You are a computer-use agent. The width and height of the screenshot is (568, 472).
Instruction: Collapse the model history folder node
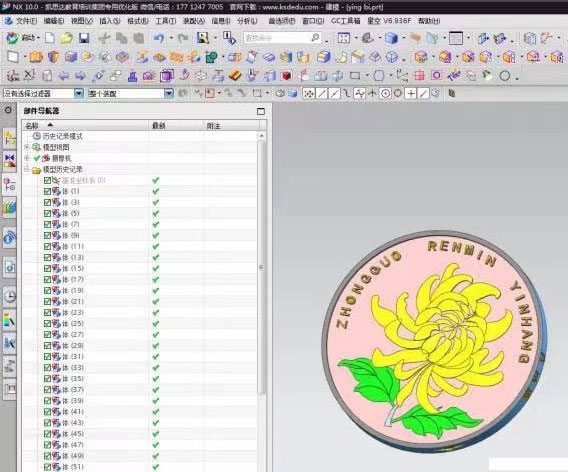[27, 169]
